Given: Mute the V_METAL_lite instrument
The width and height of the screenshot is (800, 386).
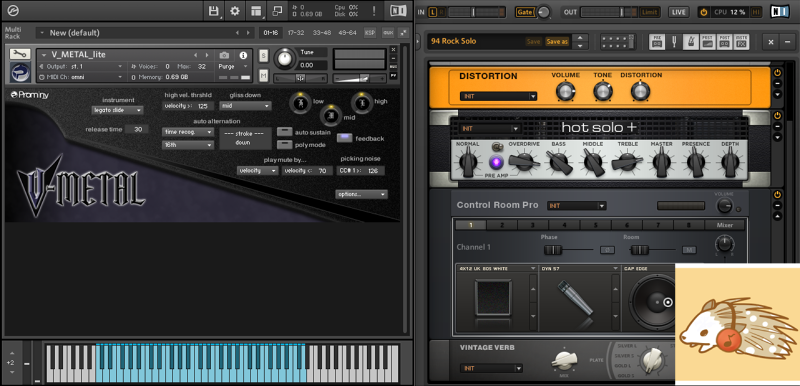Looking at the screenshot, I should pyautogui.click(x=263, y=75).
